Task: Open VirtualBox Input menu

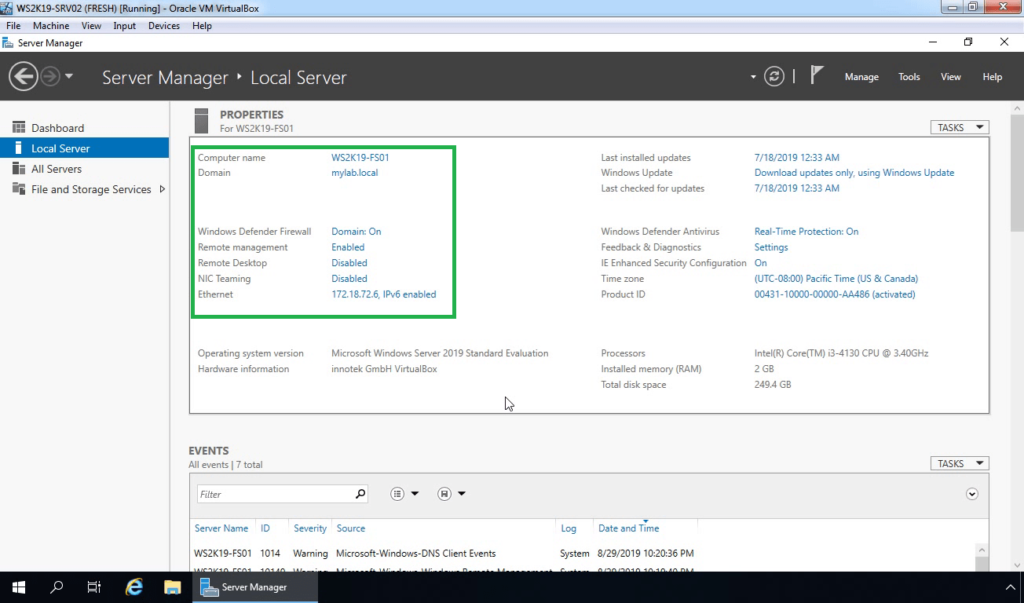Action: click(124, 25)
